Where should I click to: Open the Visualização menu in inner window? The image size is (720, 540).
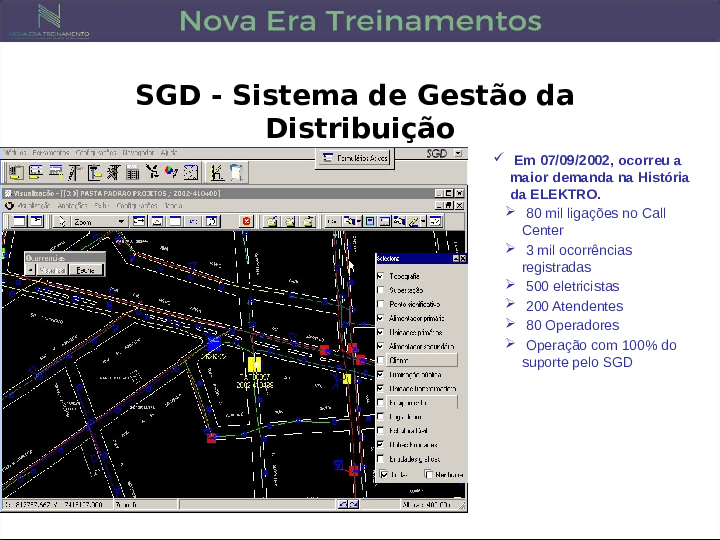[34, 205]
